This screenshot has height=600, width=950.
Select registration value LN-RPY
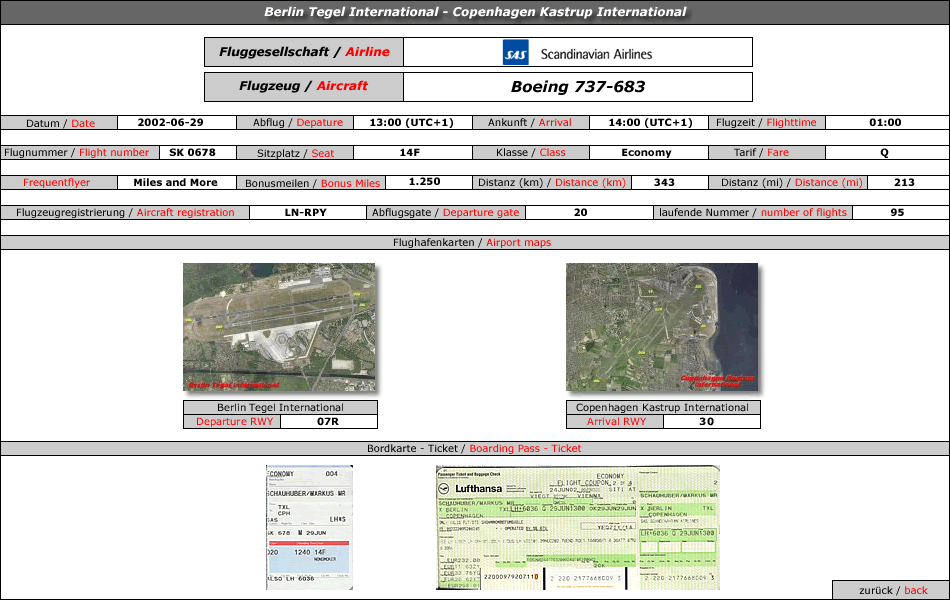click(305, 213)
